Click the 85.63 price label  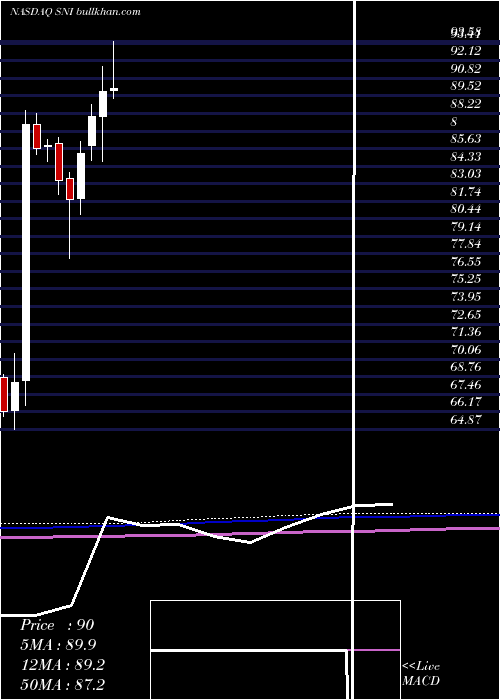point(466,139)
